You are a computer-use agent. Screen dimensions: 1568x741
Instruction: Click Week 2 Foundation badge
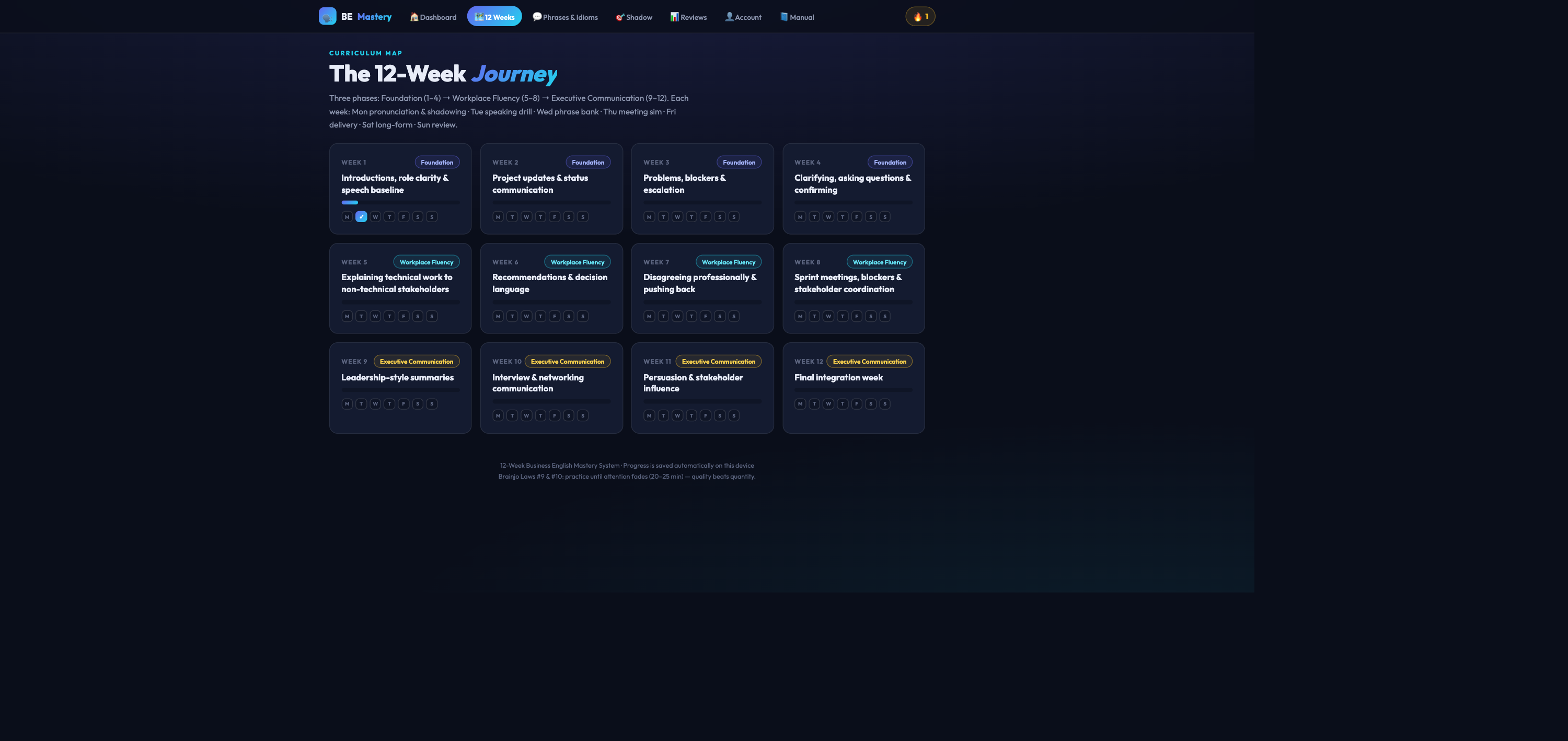click(x=588, y=163)
